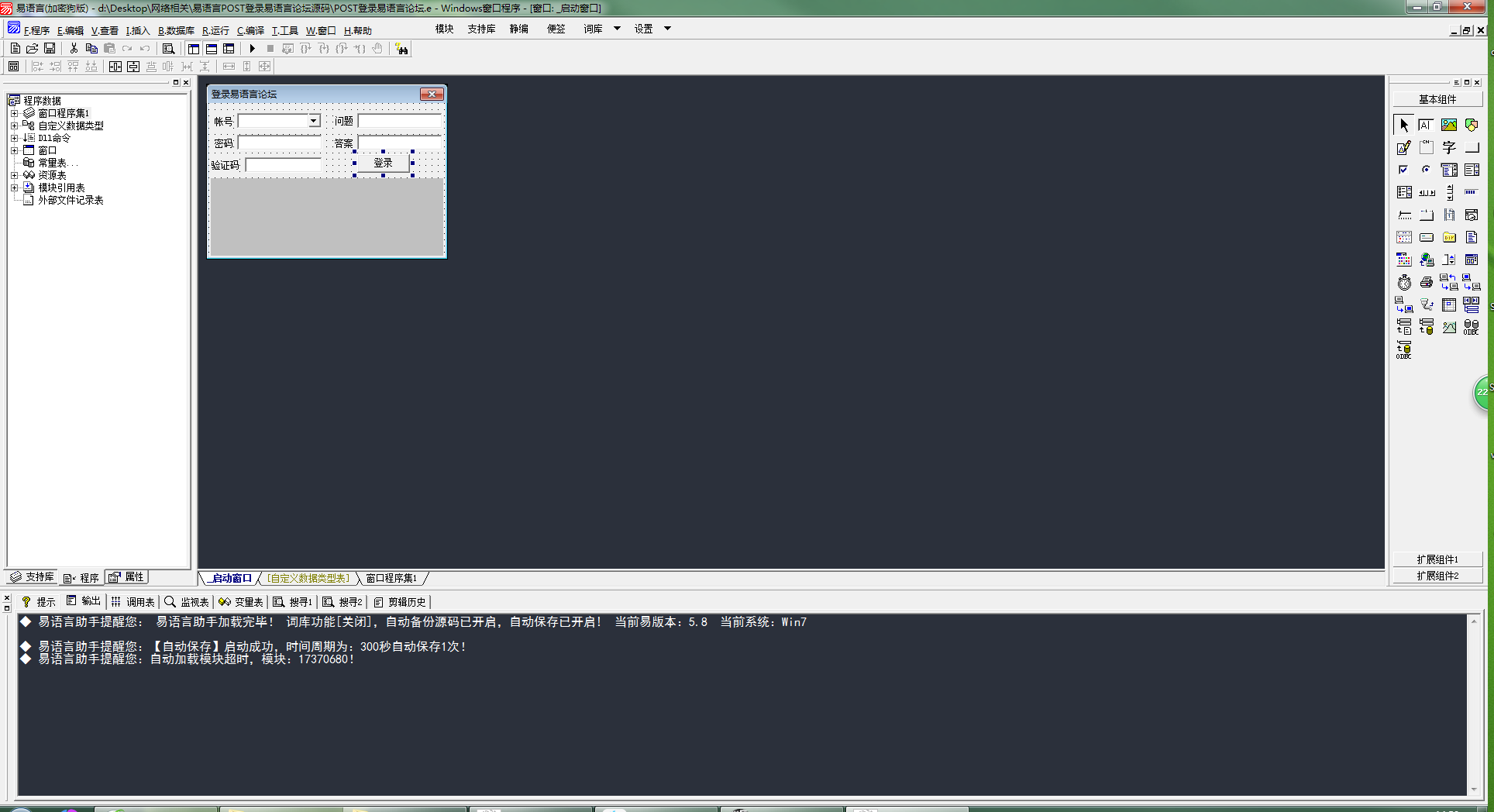This screenshot has width=1494, height=812.
Task: Select the label (字) component
Action: point(1448,147)
